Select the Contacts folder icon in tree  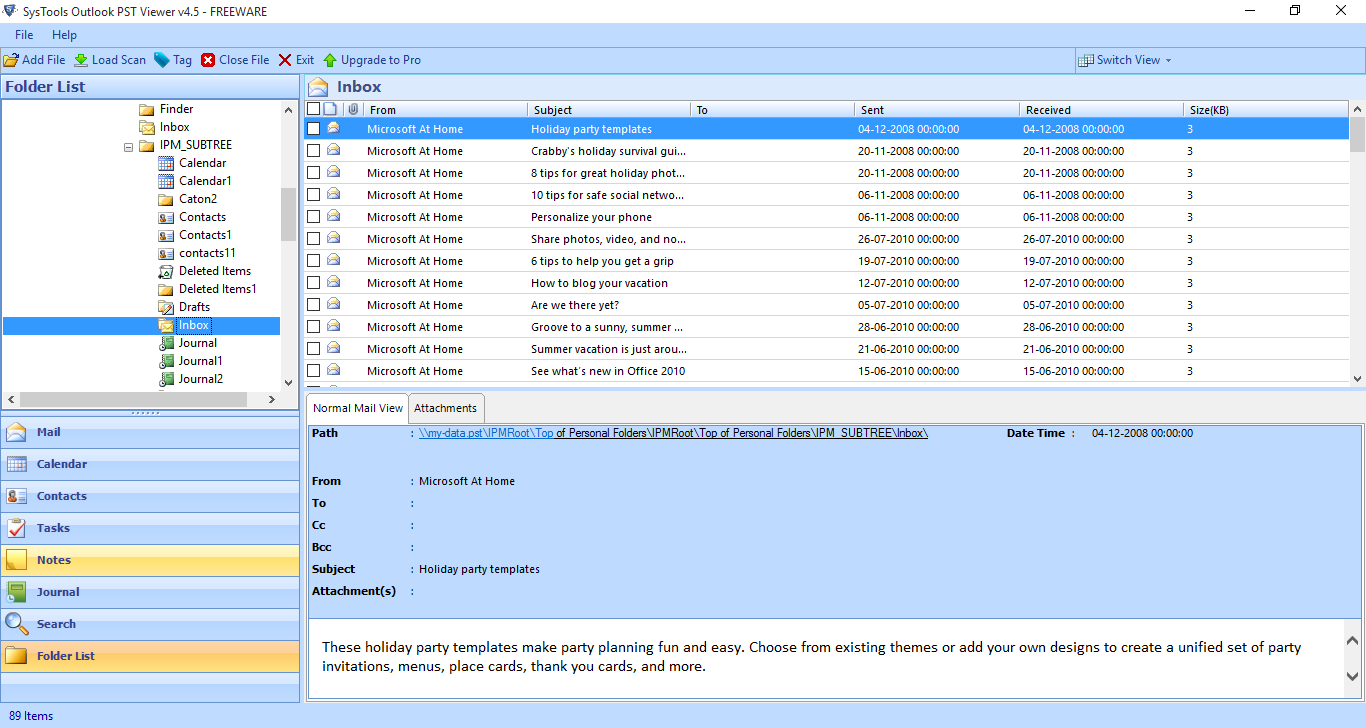pyautogui.click(x=166, y=217)
